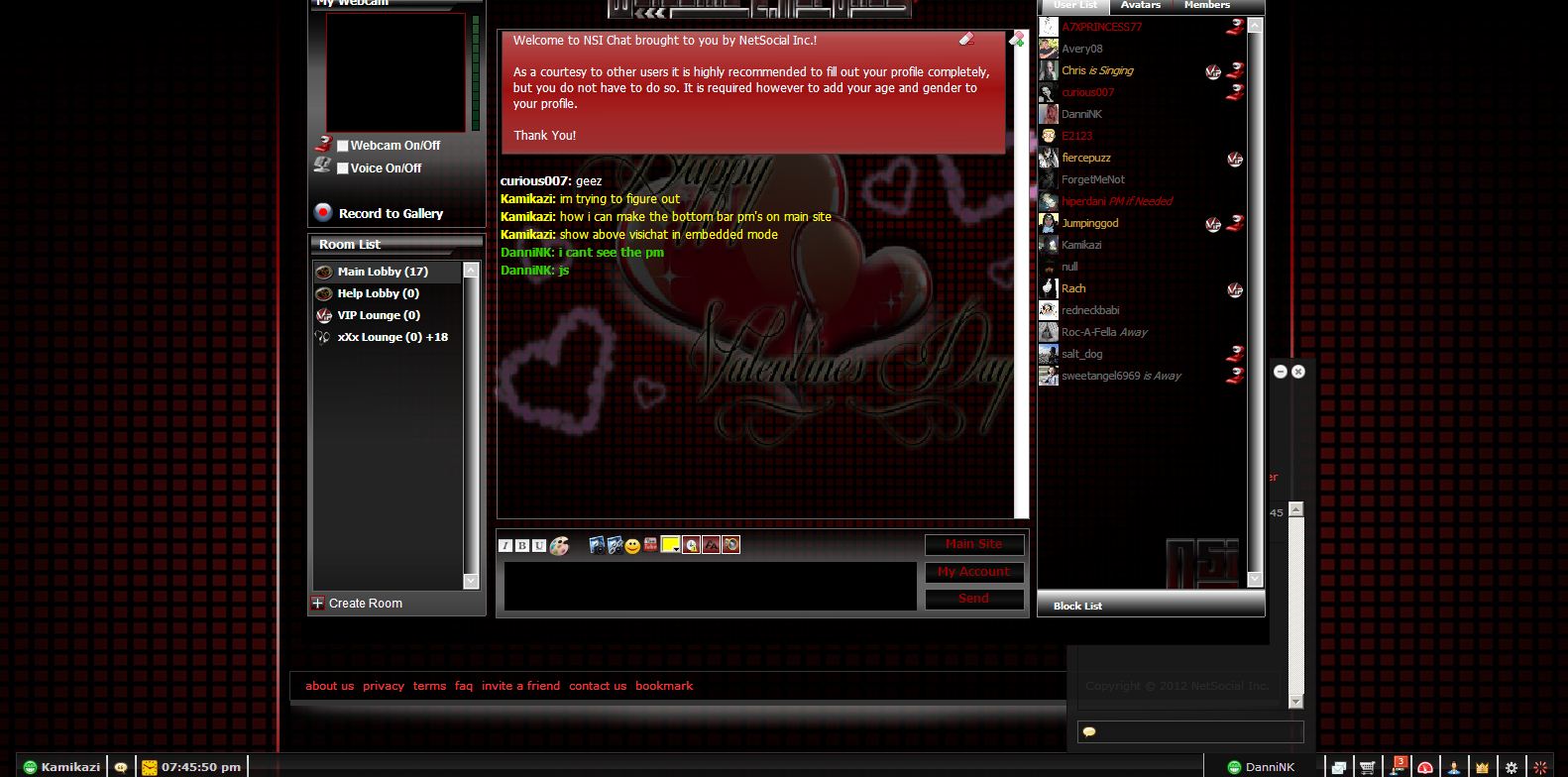
Task: Click the FA icon in chat toolbar
Action: click(711, 544)
